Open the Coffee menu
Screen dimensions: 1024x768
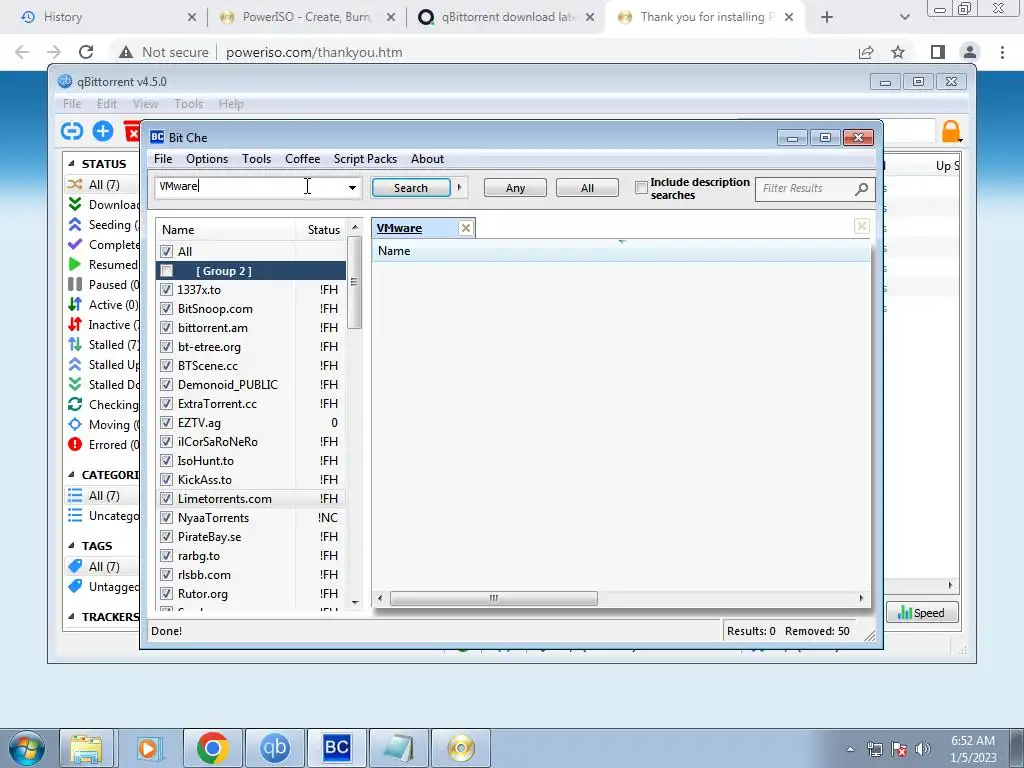302,159
